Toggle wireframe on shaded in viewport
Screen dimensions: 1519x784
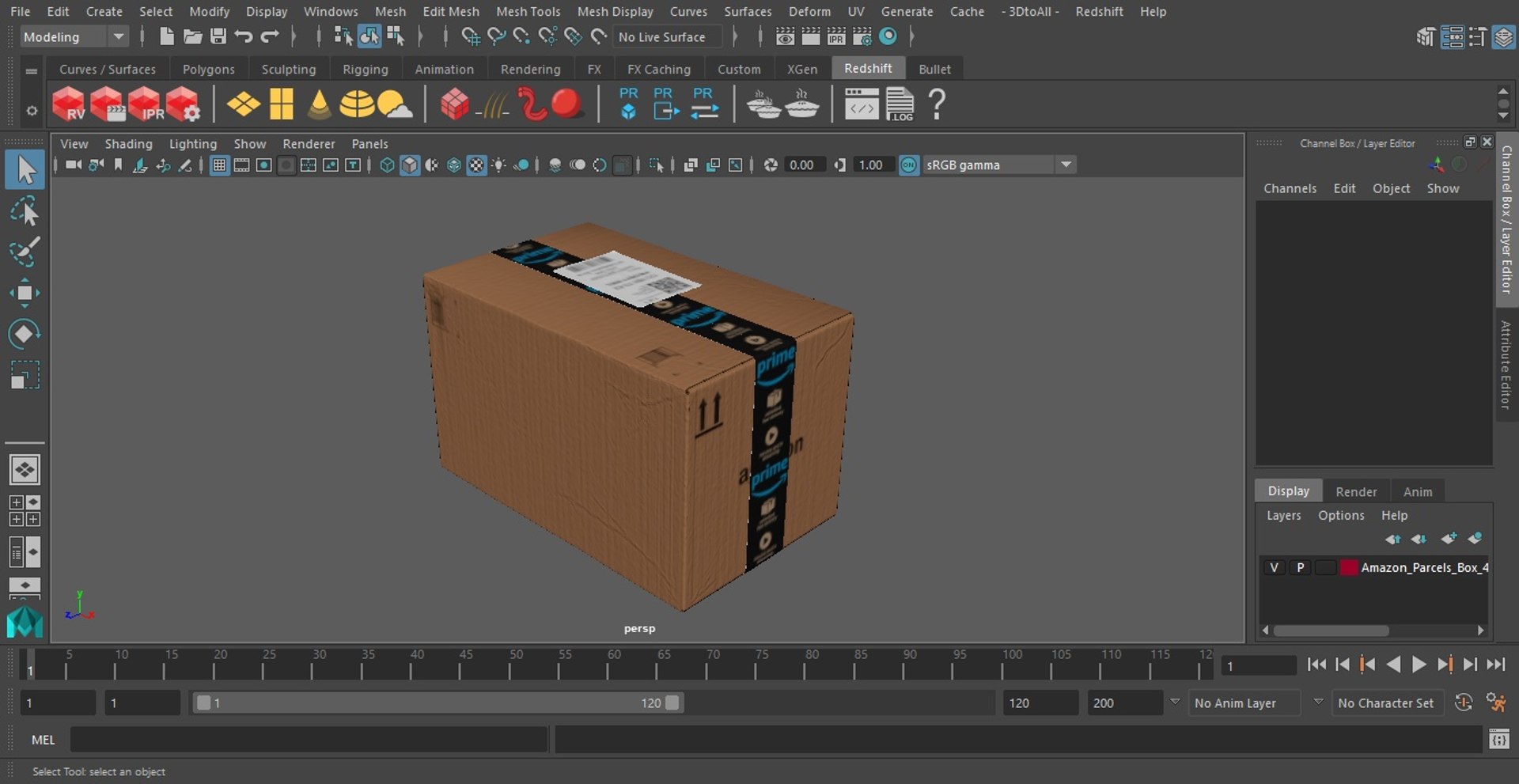[454, 165]
